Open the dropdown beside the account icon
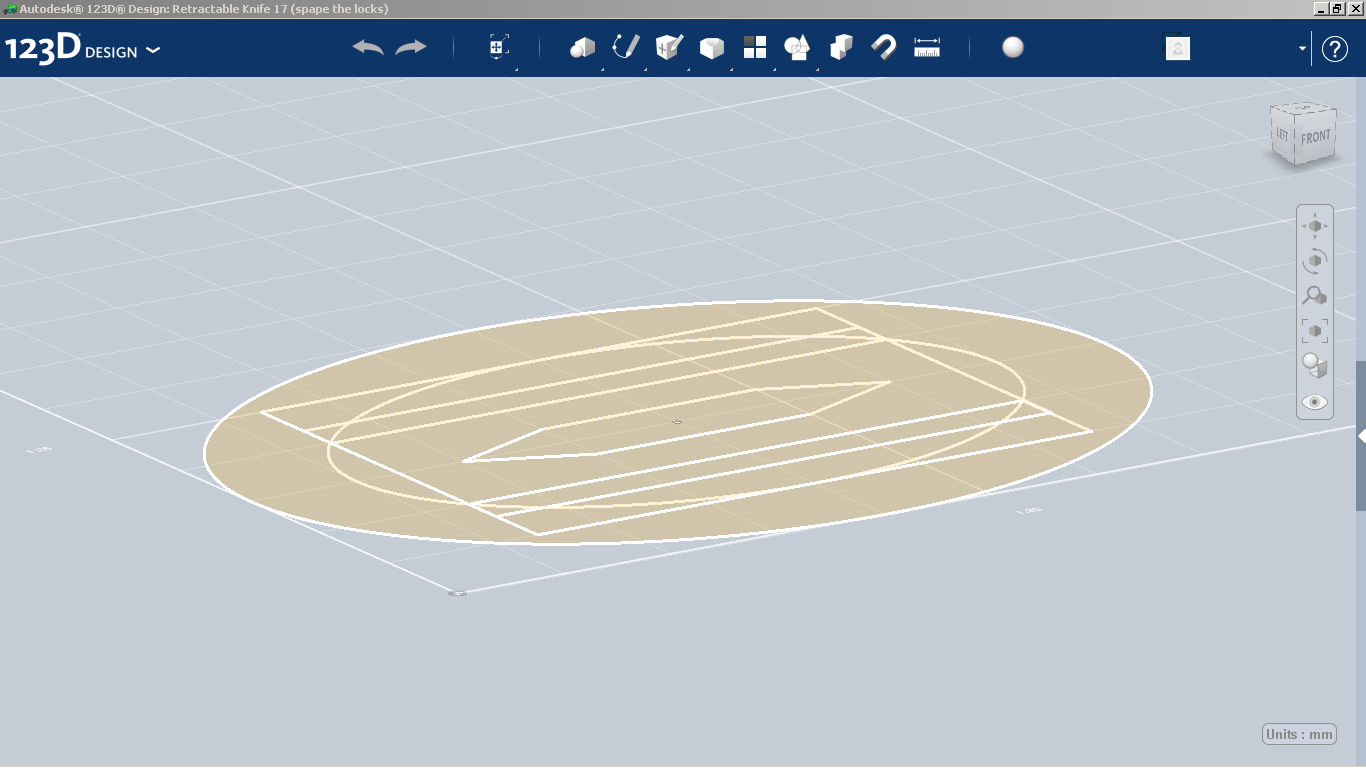Screen dimensions: 1366x768 [x=1299, y=48]
